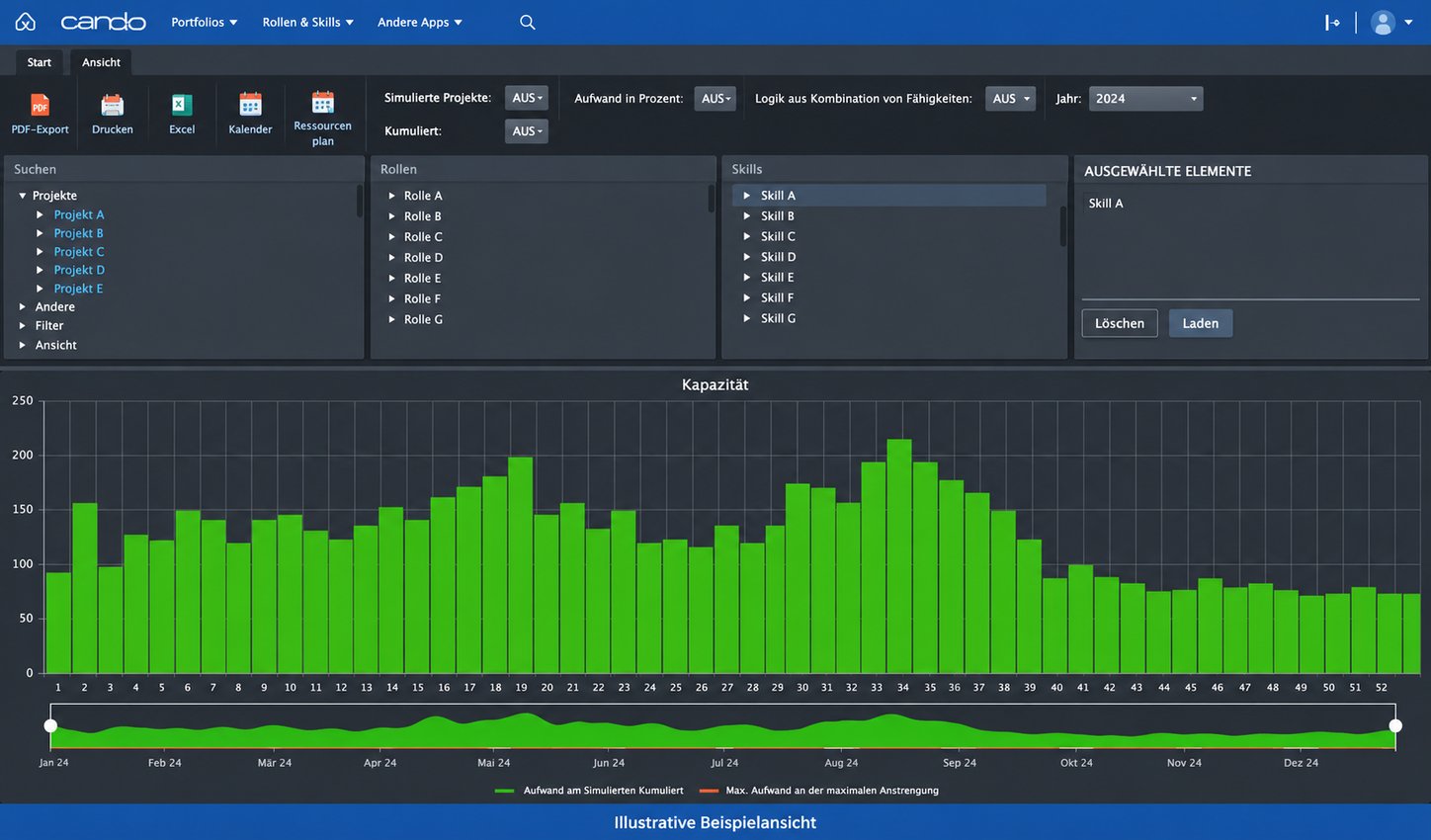Open the Kalender icon
1431x840 pixels.
(250, 105)
